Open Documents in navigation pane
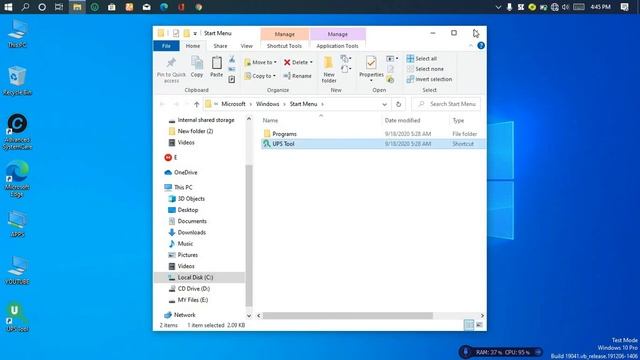This screenshot has height=360, width=640. click(x=192, y=221)
